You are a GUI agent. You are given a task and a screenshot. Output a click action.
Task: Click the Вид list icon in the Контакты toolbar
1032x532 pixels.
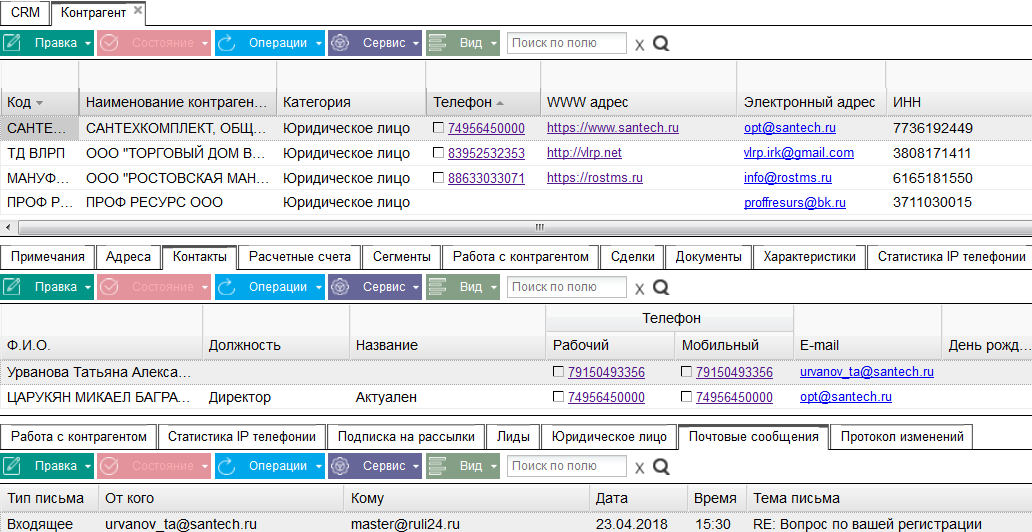[438, 288]
